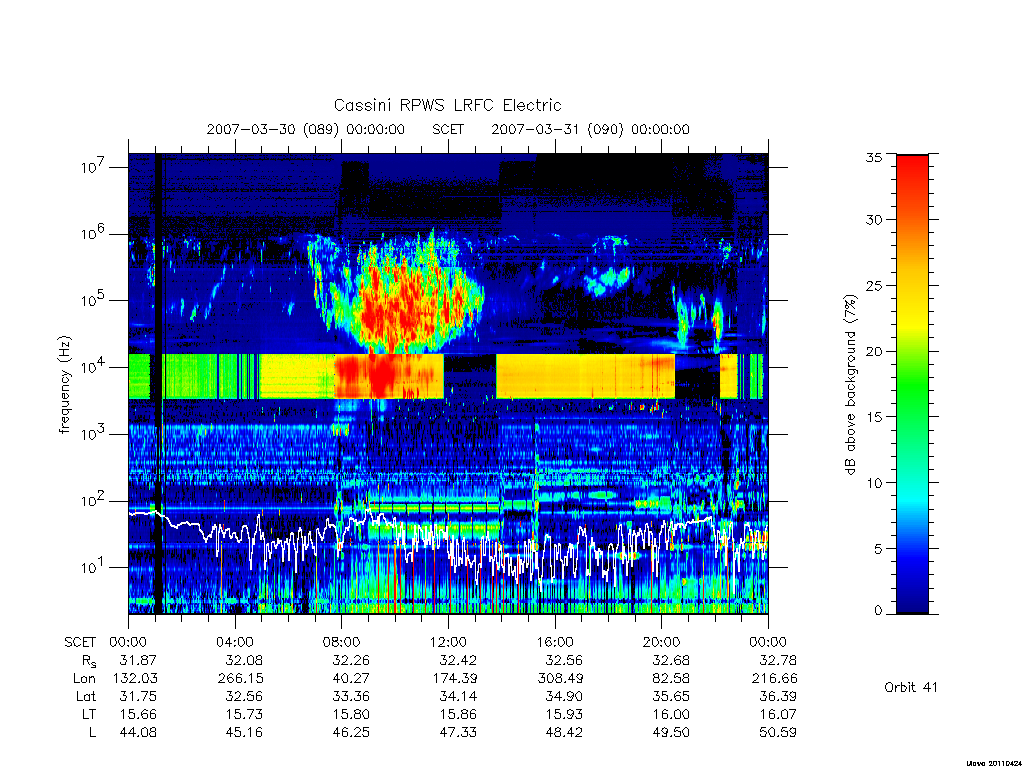Click the Rs value '31.87'
This screenshot has width=1024, height=768.
[x=138, y=660]
